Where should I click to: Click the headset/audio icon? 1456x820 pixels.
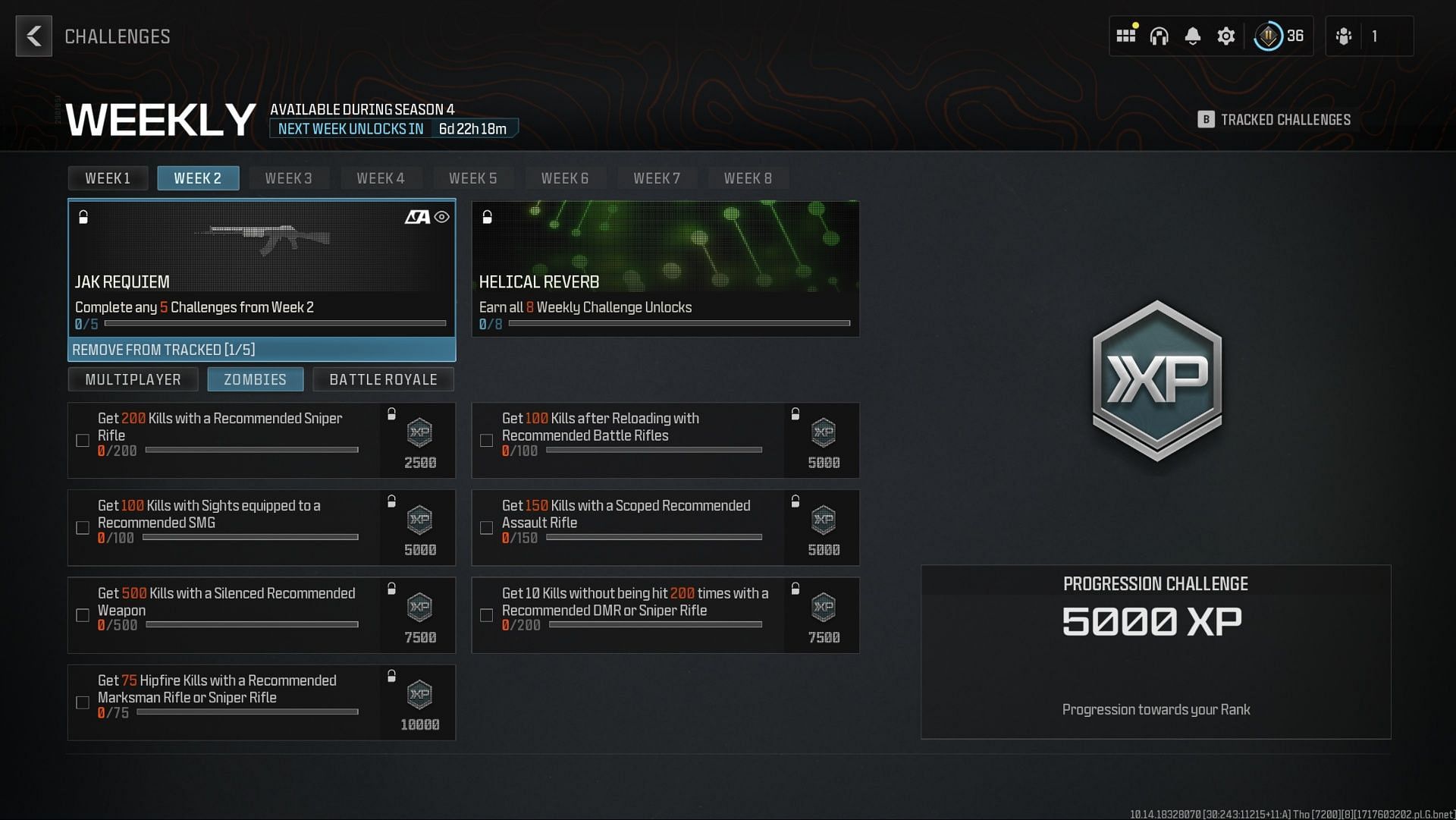pyautogui.click(x=1159, y=35)
